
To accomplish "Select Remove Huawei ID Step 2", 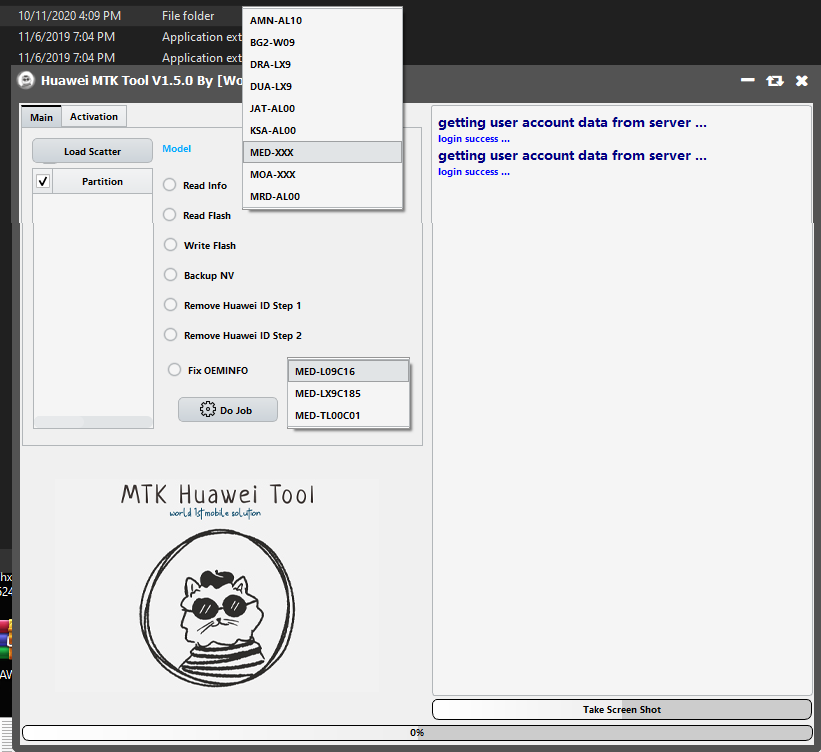I will [x=170, y=335].
